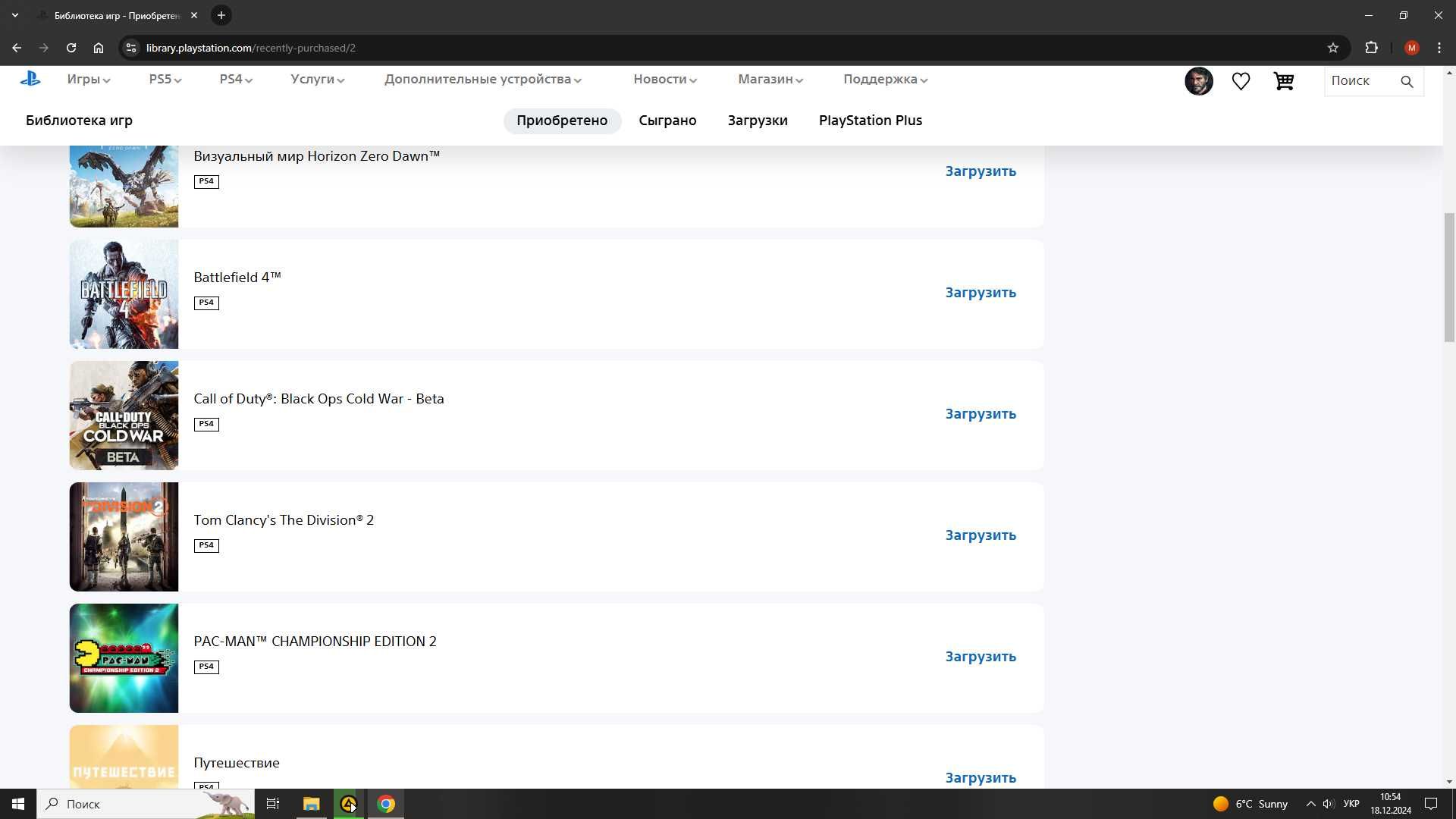This screenshot has height=819, width=1456.
Task: Open Task View on the taskbar
Action: click(x=273, y=804)
